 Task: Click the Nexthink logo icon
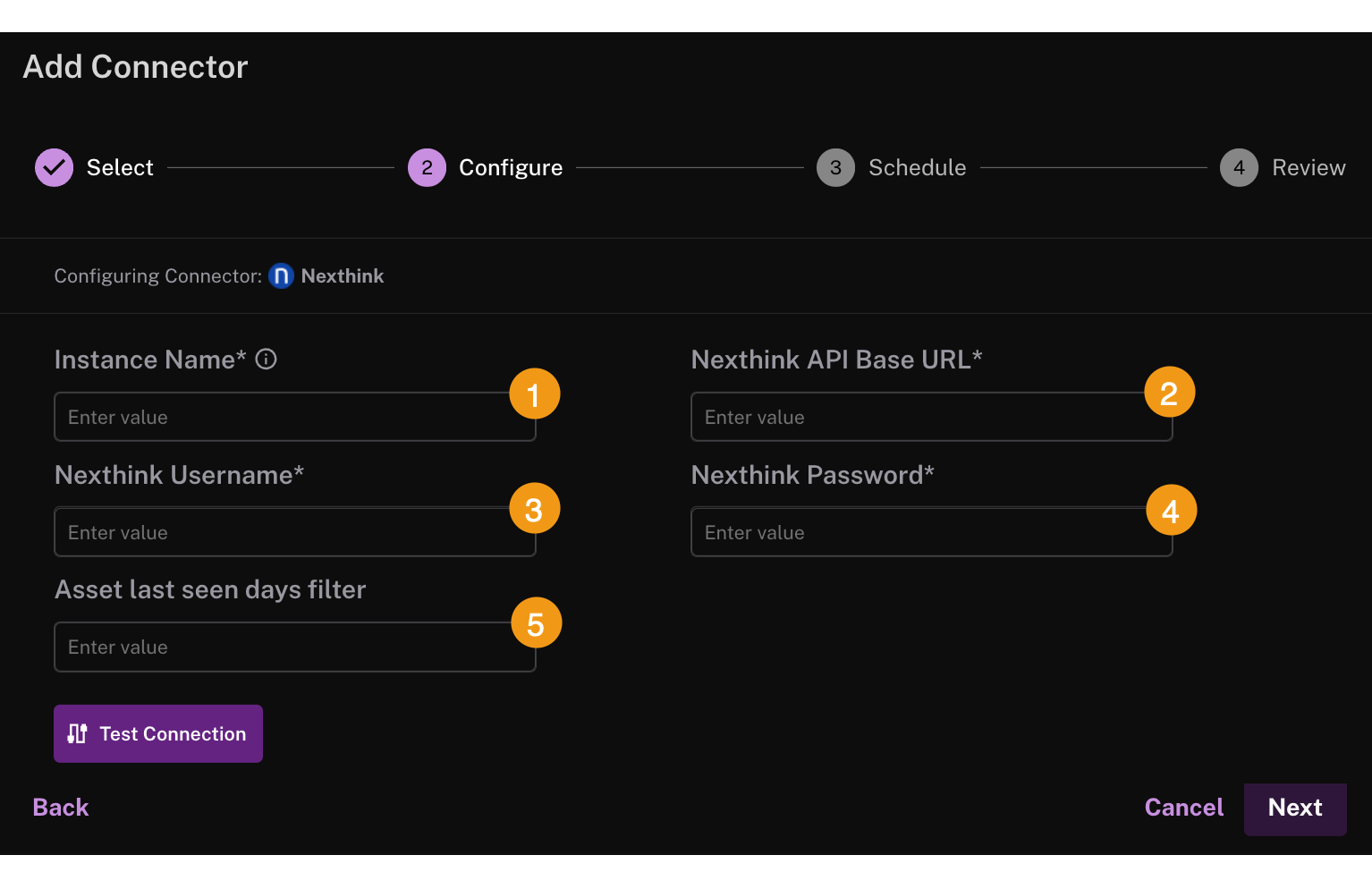pyautogui.click(x=281, y=276)
